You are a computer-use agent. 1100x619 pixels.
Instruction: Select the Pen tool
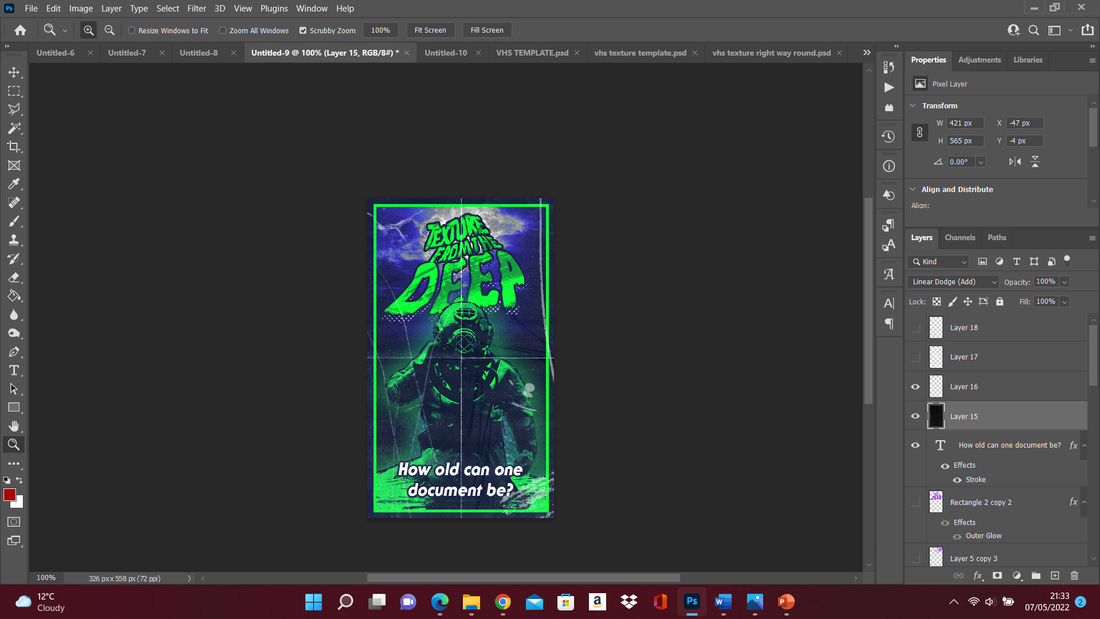pyautogui.click(x=14, y=352)
